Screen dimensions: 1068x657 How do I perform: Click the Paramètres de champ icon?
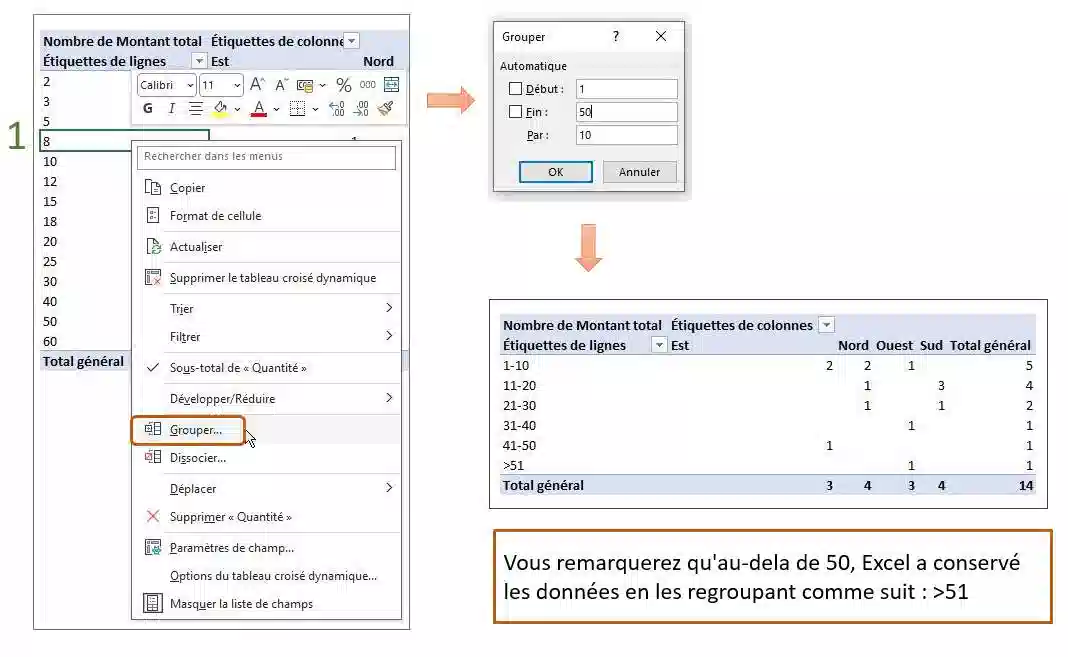[x=153, y=547]
